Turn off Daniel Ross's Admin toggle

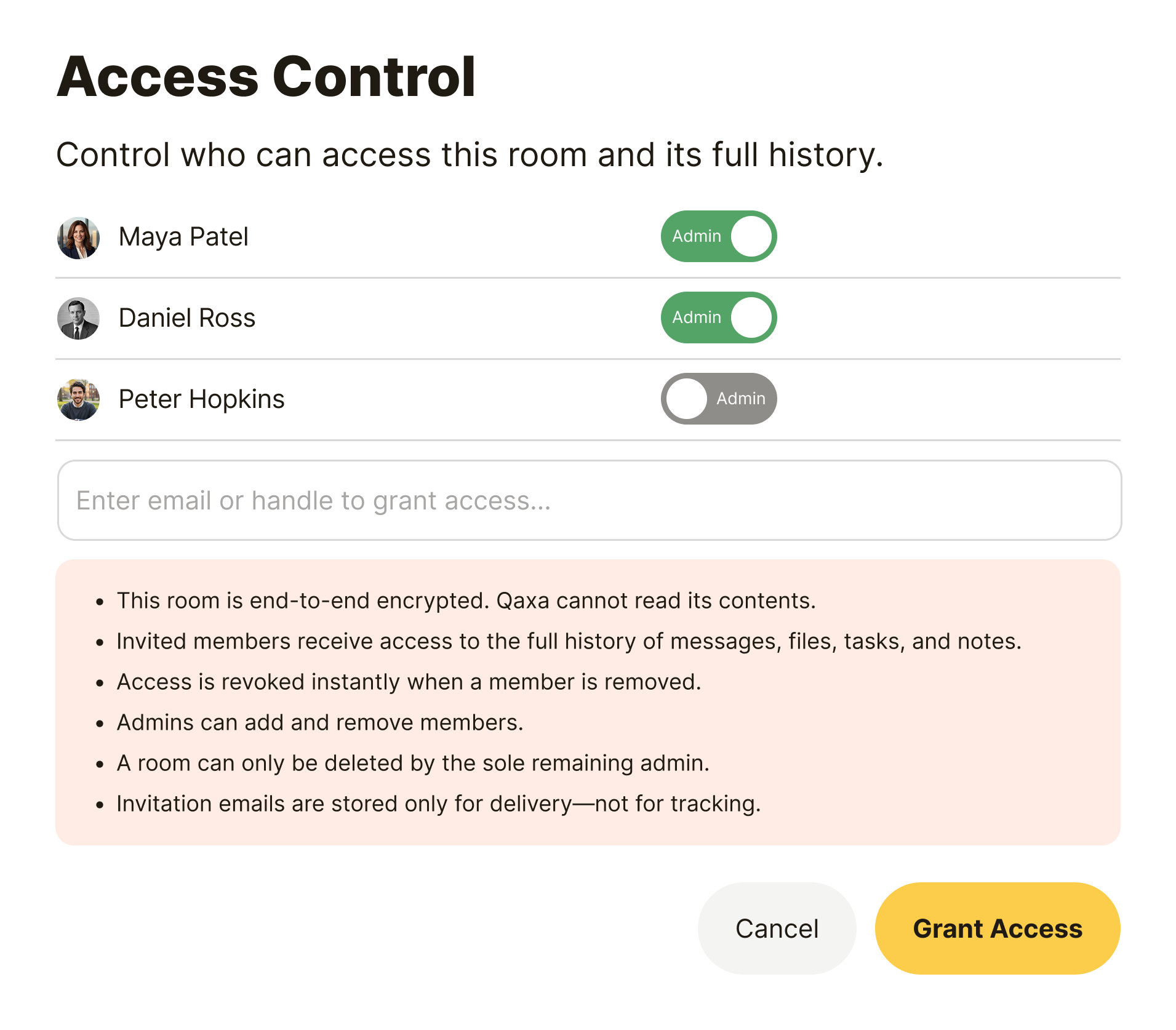(x=718, y=317)
